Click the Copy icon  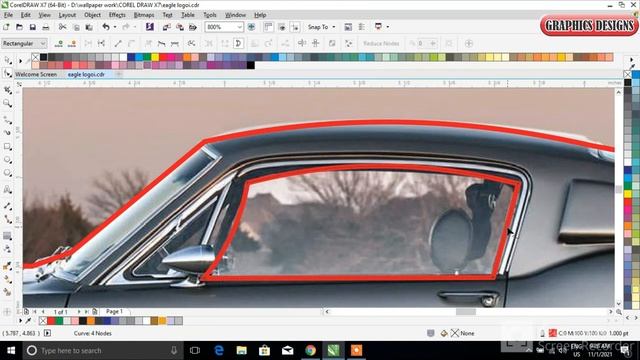click(76, 27)
